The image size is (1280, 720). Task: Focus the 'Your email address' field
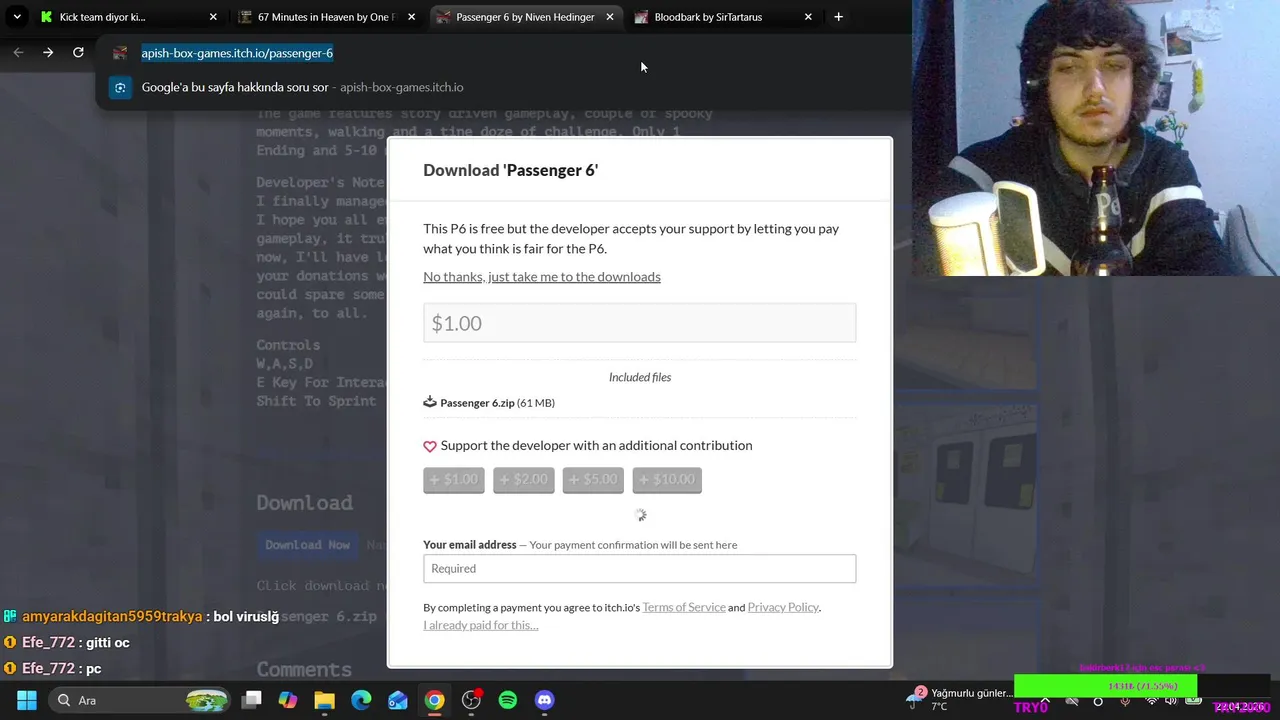[639, 568]
